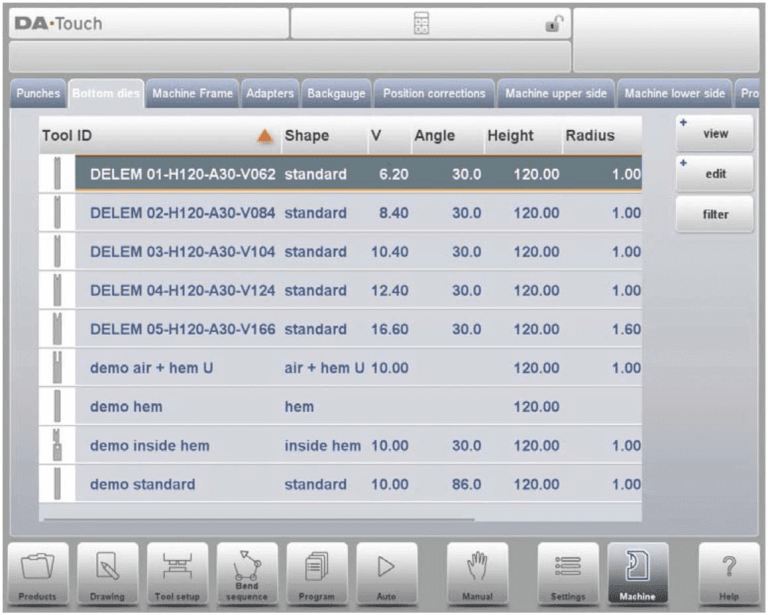
Task: Open the Drawing mode icon
Action: 107,574
